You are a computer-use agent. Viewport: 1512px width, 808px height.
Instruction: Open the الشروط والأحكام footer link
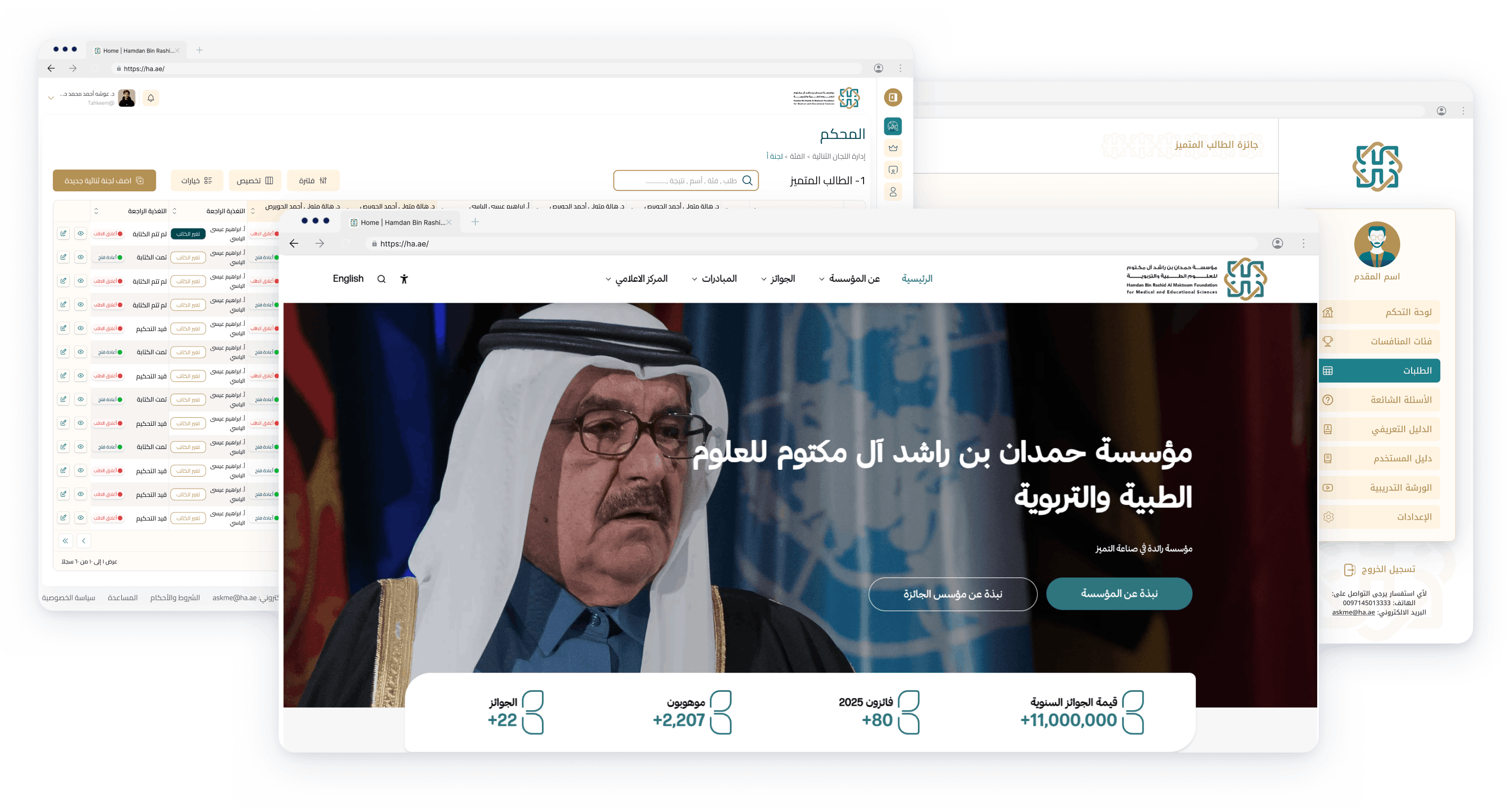click(175, 598)
